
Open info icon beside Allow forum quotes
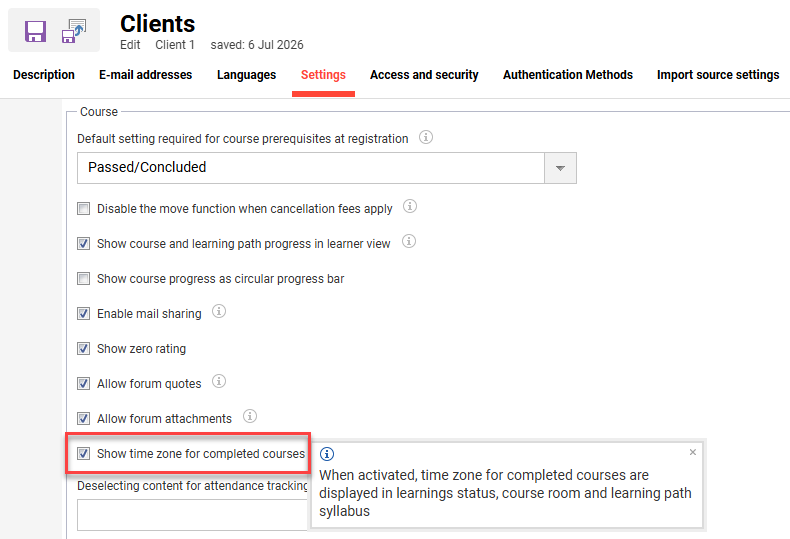(x=219, y=381)
